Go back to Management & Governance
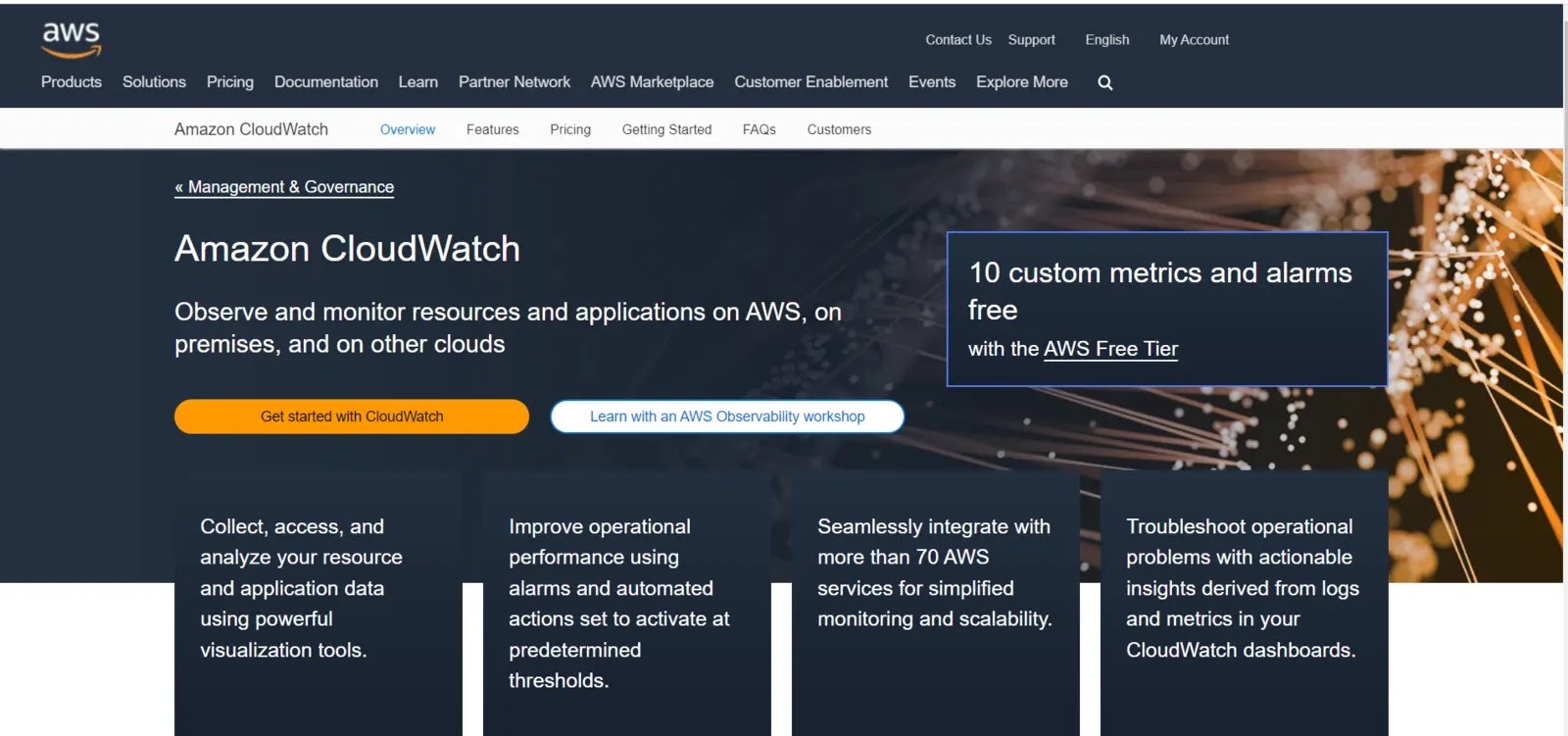The height and width of the screenshot is (736, 1568). tap(284, 187)
